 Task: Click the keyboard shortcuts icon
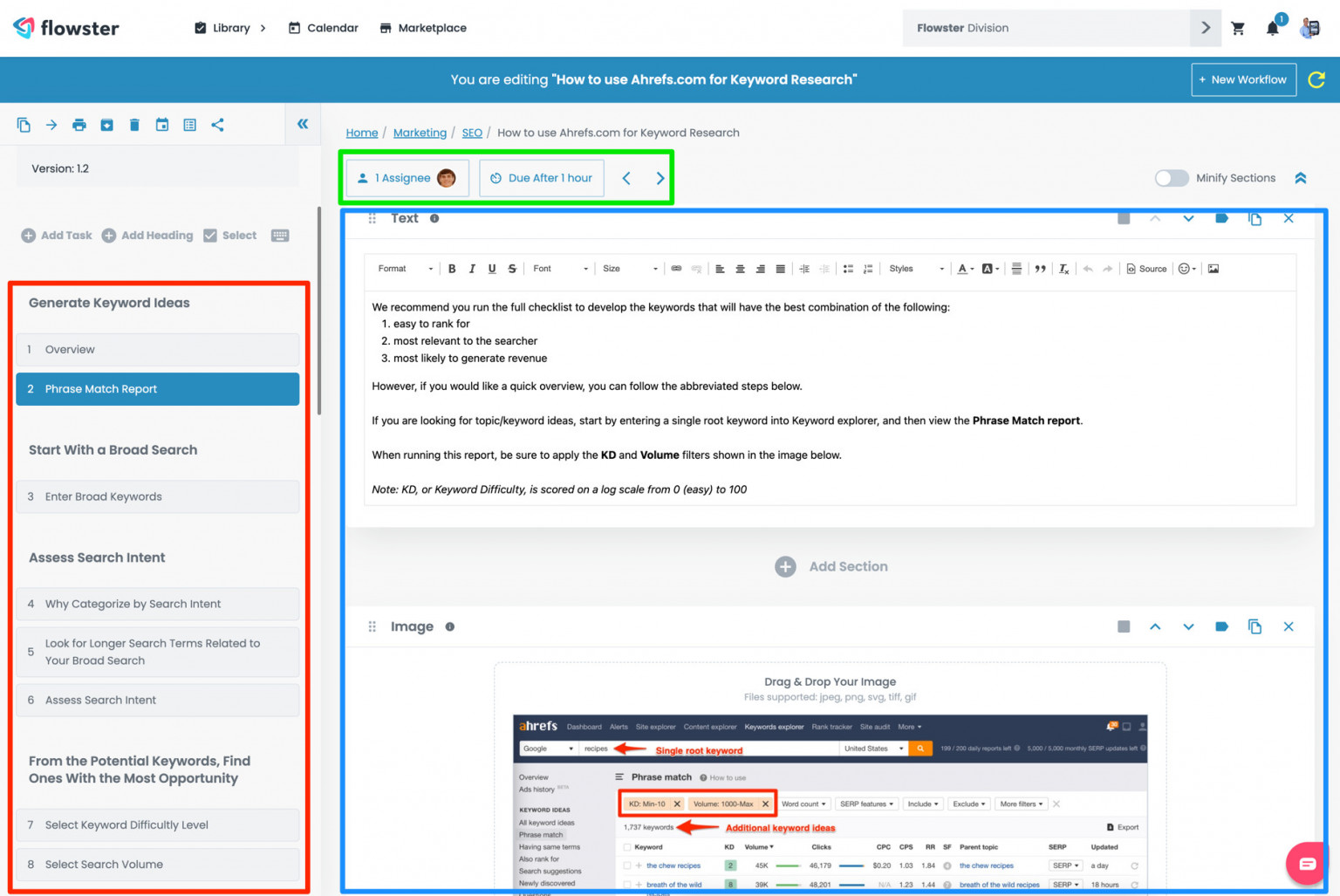point(280,236)
